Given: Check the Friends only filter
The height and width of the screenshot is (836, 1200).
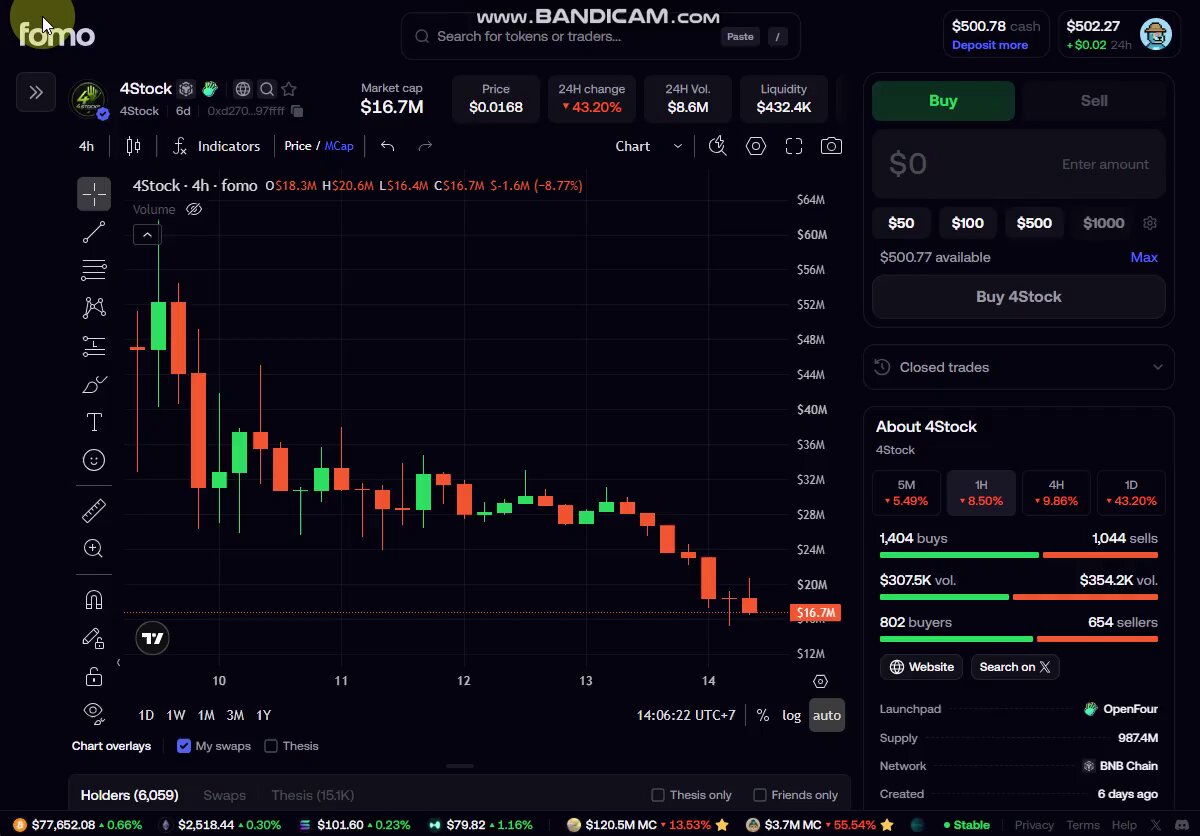Looking at the screenshot, I should click(760, 795).
